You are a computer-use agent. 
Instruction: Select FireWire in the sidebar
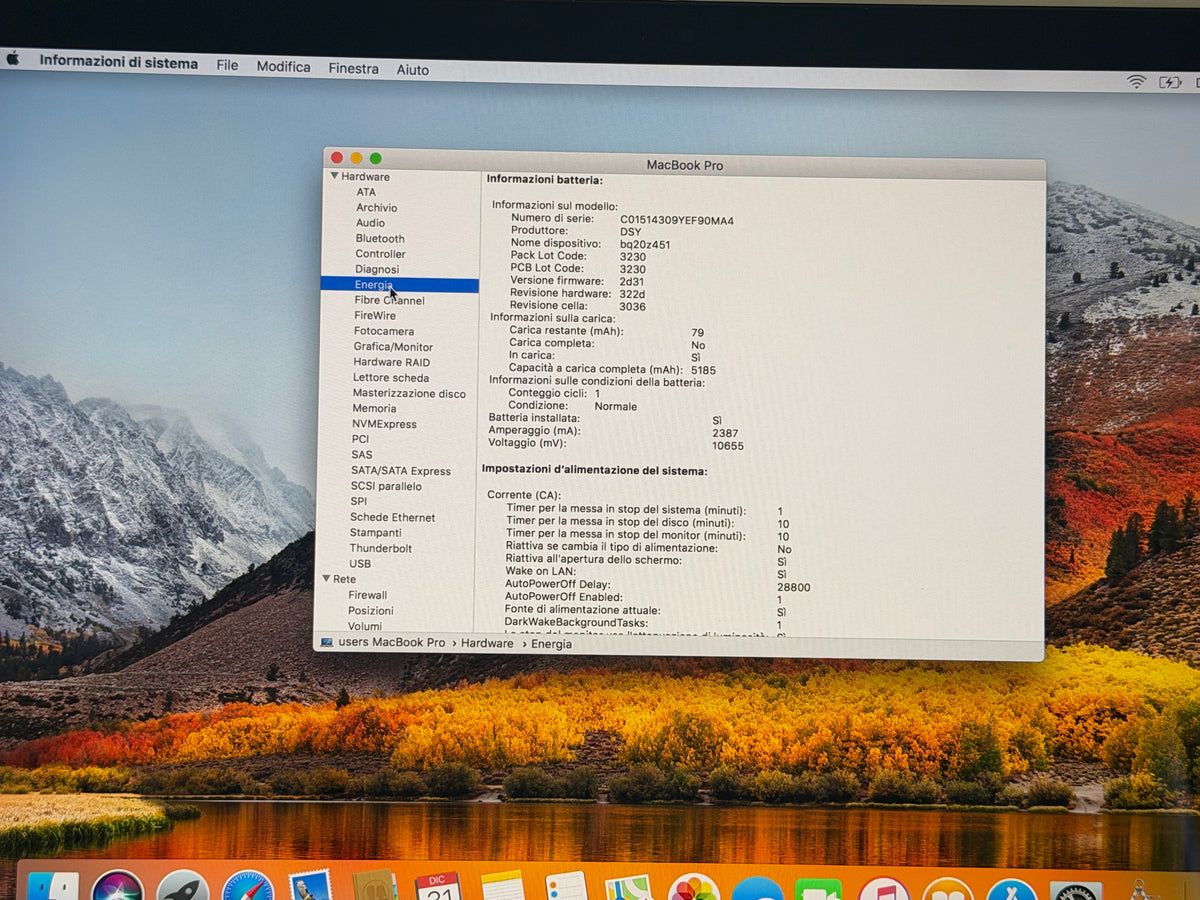[x=375, y=315]
